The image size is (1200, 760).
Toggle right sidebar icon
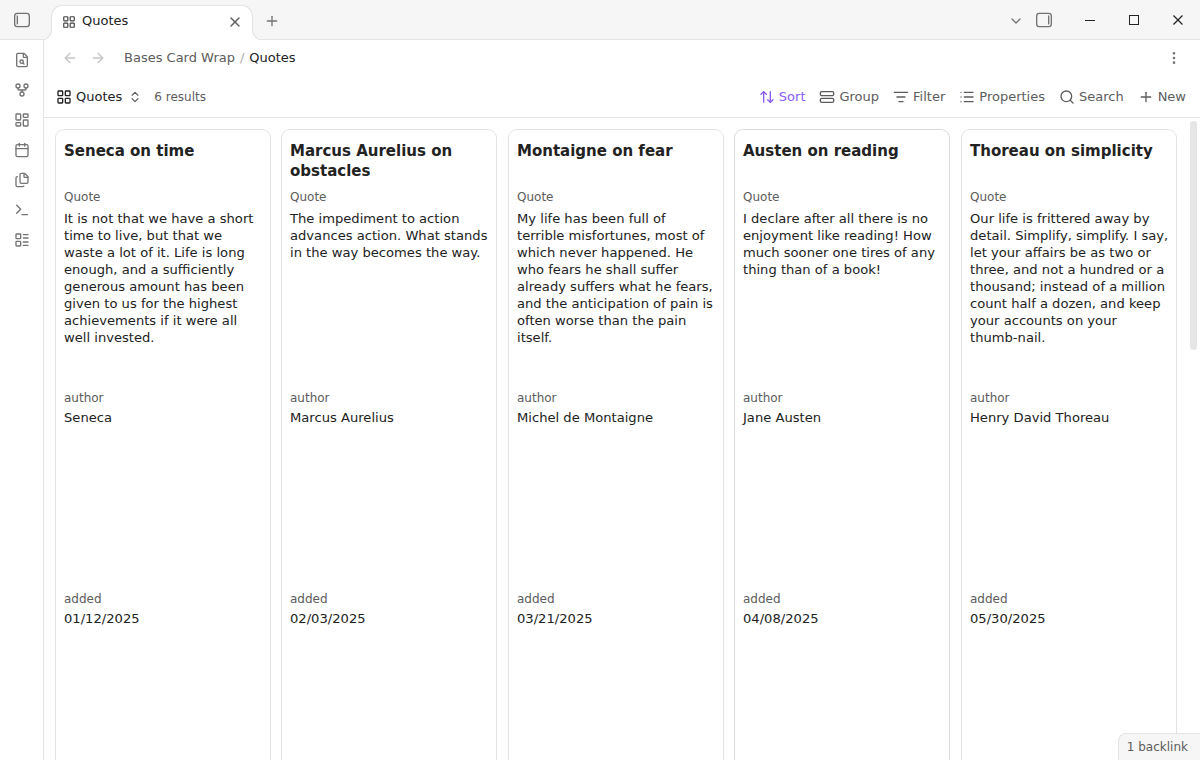[1044, 20]
